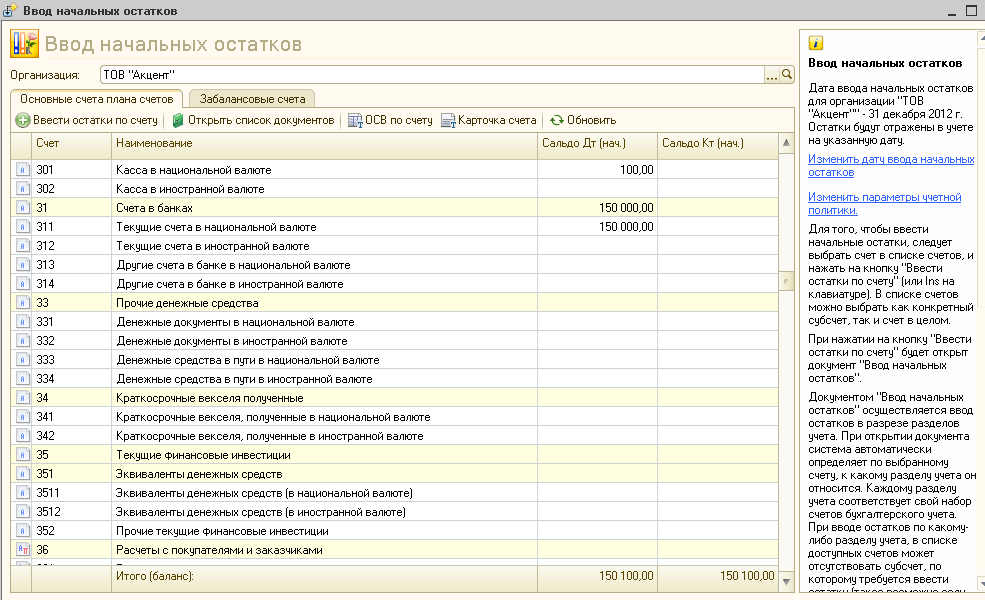
Task: Open 'Карточка счета' card
Action: point(489,120)
